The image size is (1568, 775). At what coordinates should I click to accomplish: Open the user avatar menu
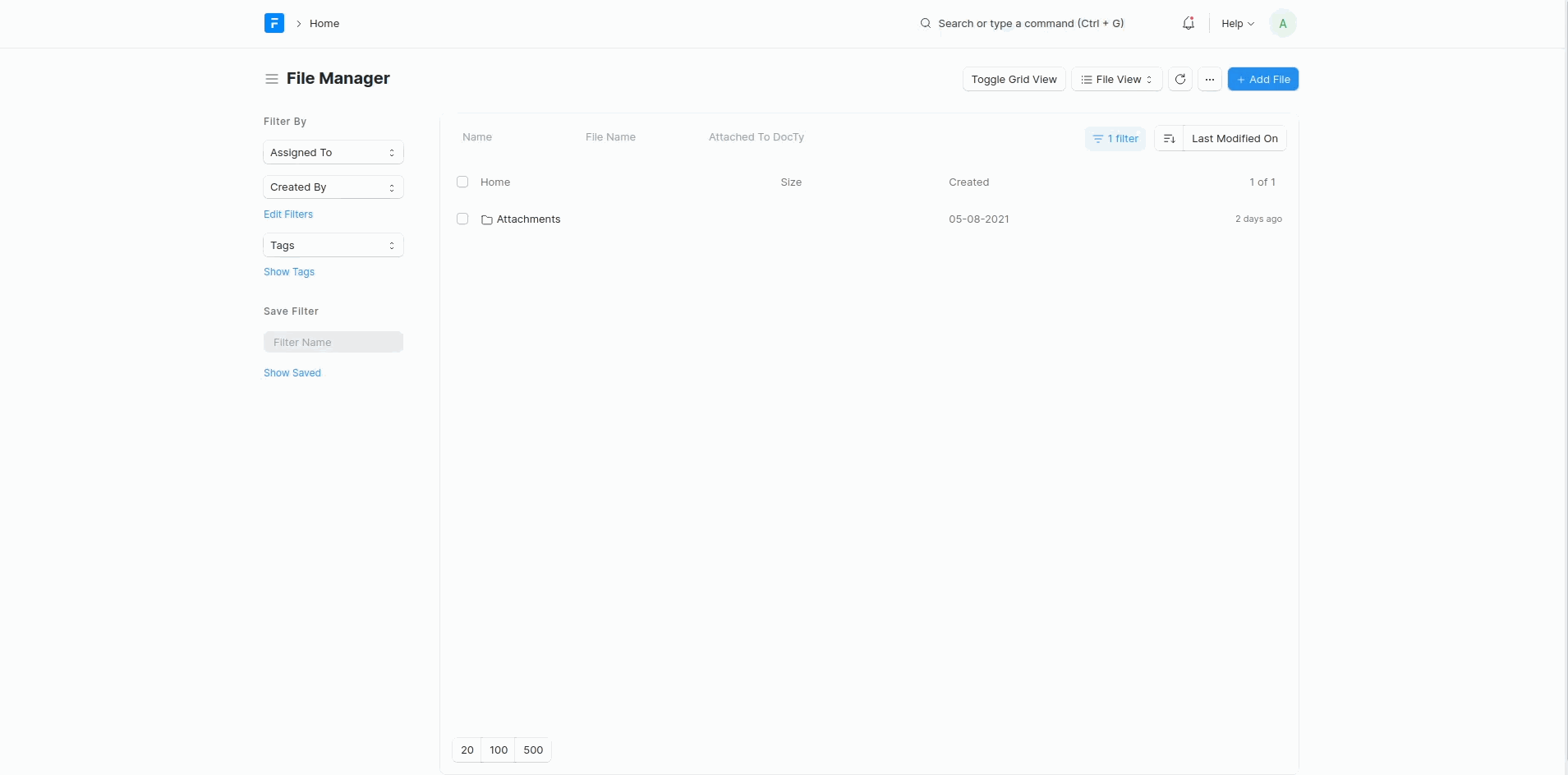click(x=1282, y=23)
